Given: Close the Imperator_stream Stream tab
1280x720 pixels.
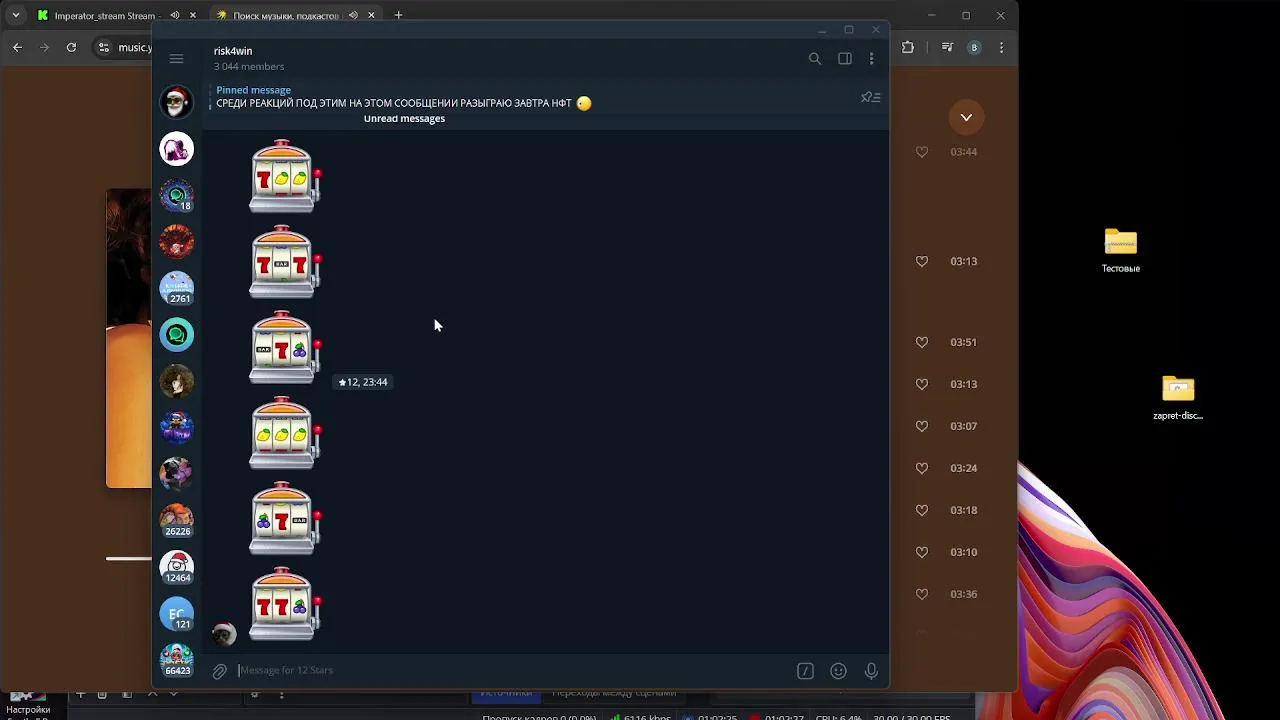Looking at the screenshot, I should (193, 15).
